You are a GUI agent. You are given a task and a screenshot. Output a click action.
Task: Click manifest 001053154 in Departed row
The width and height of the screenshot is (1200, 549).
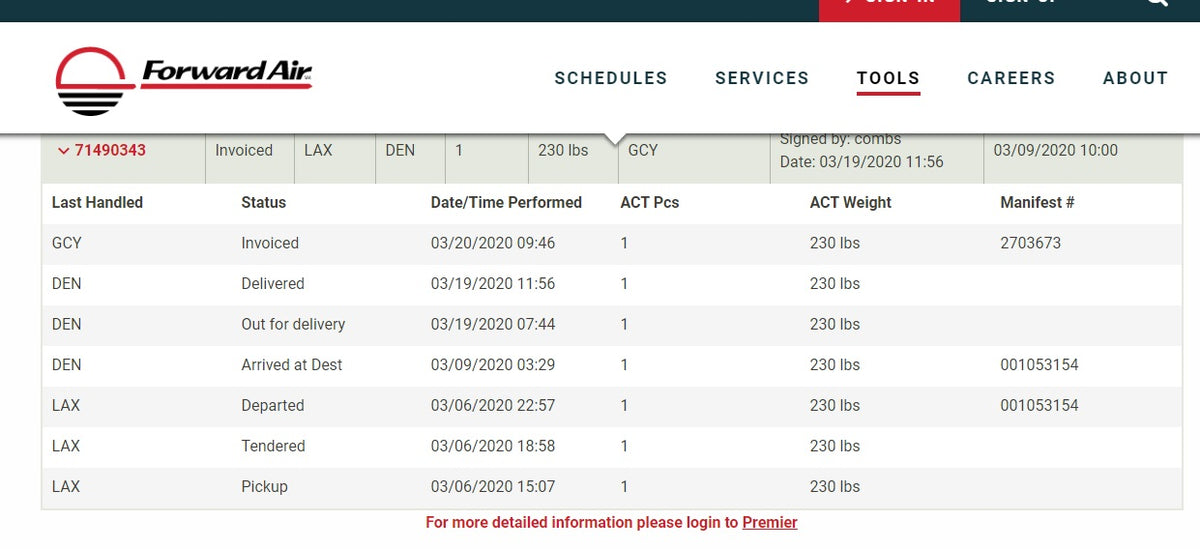click(1039, 405)
